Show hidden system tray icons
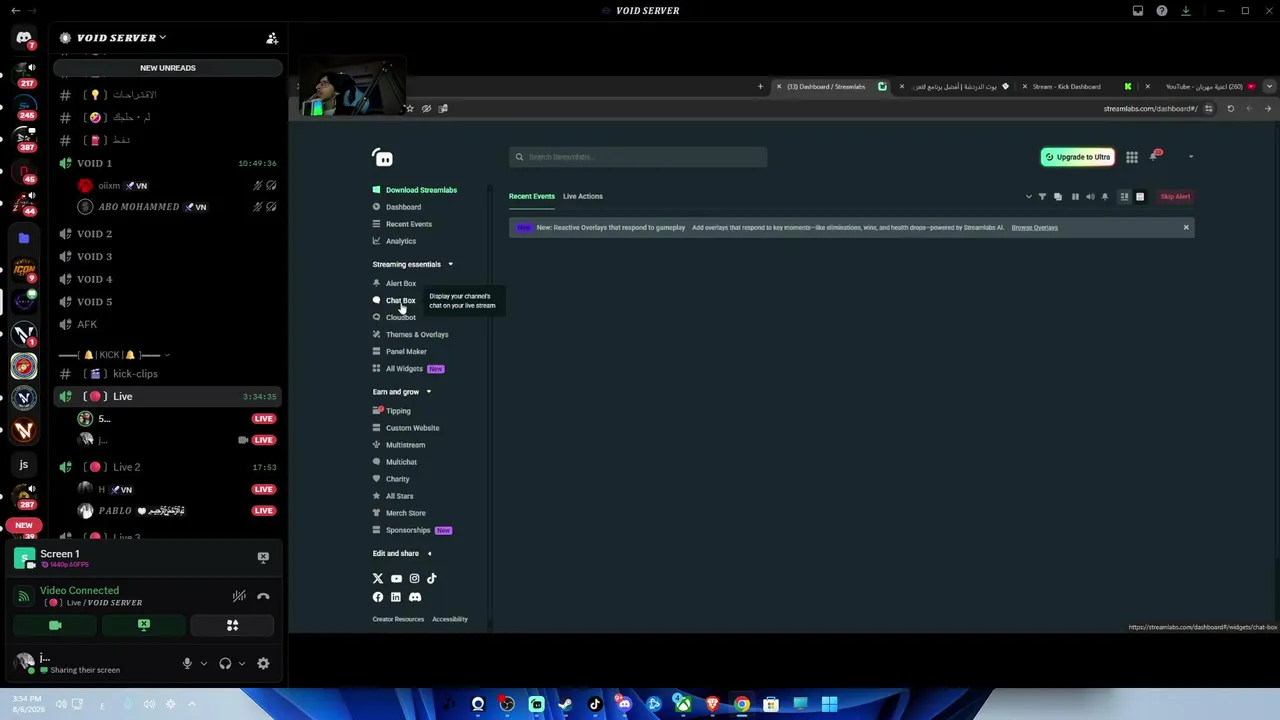 (192, 704)
